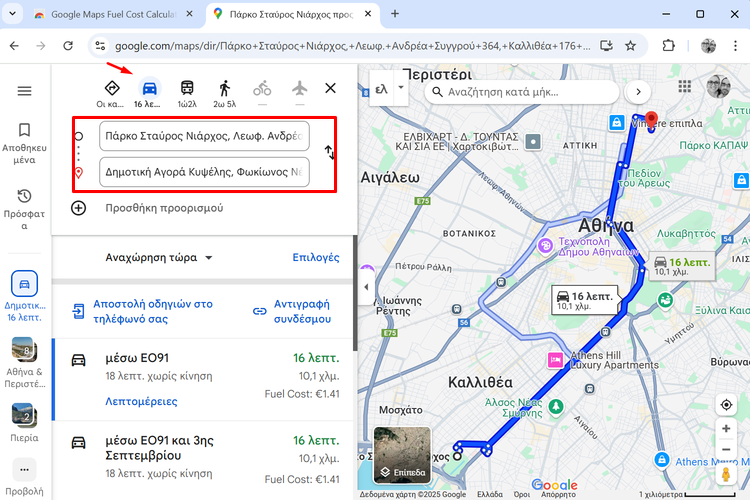Click add destination plus icon
Screen dimensions: 750x500
(x=78, y=208)
